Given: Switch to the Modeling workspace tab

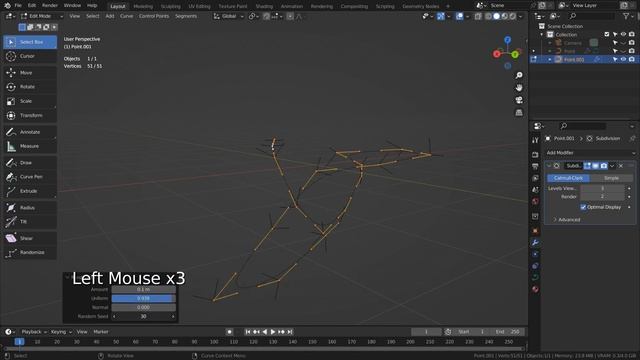Looking at the screenshot, I should pyautogui.click(x=143, y=7).
